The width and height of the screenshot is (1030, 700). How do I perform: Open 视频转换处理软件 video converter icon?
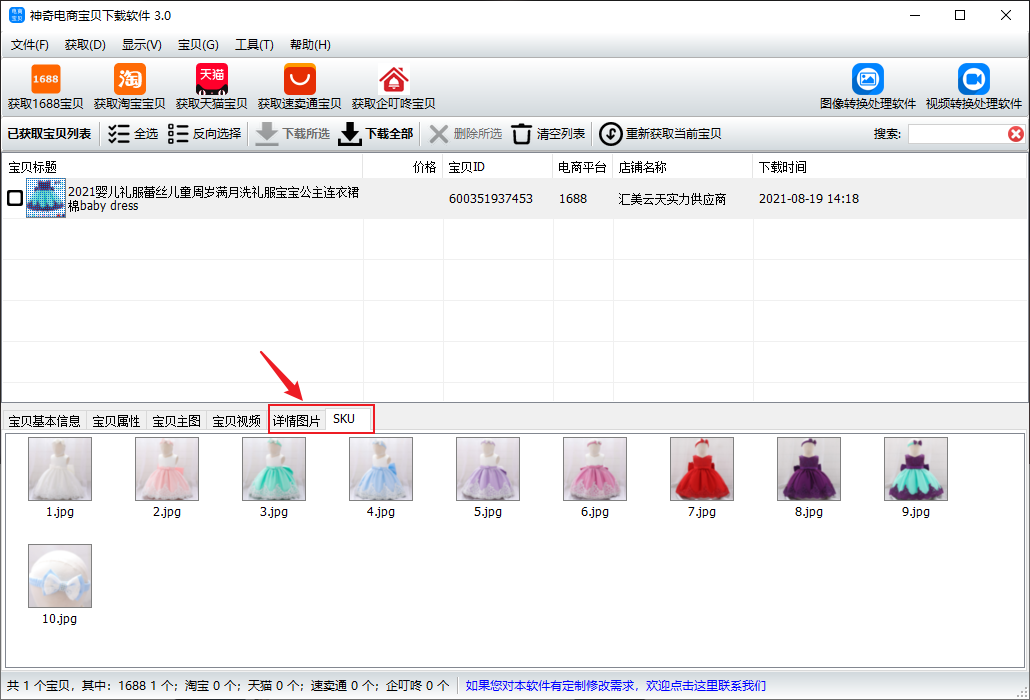974,79
